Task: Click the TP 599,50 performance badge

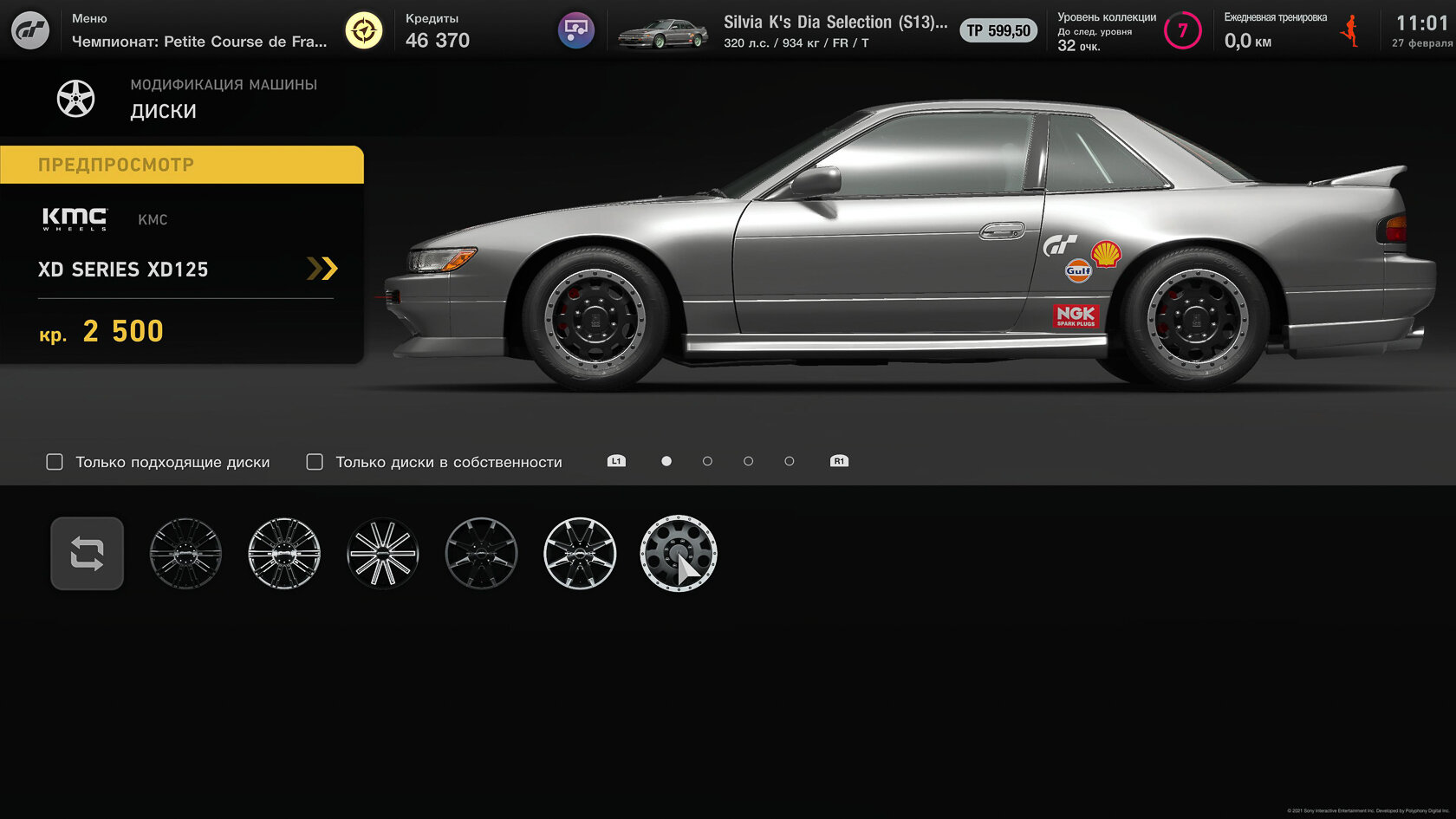Action: [x=998, y=31]
